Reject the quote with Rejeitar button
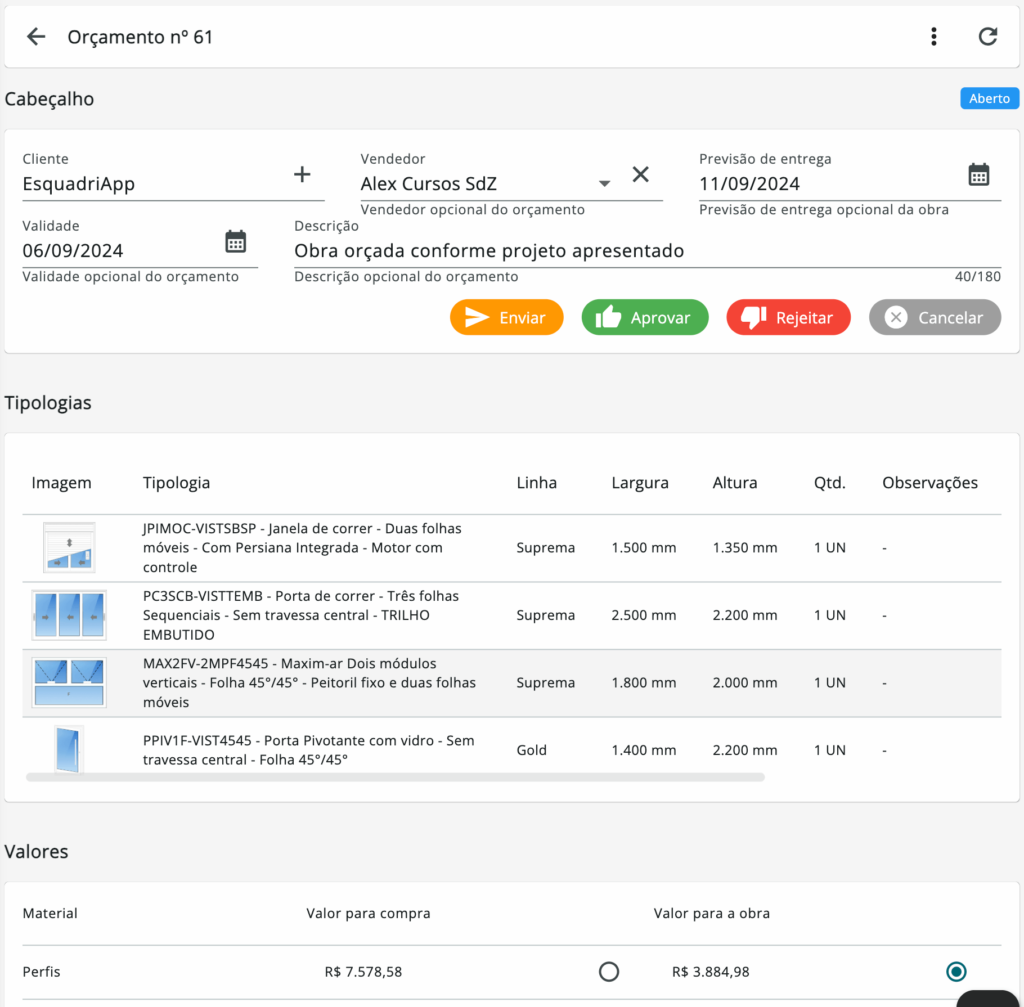1024x1007 pixels. click(x=788, y=317)
